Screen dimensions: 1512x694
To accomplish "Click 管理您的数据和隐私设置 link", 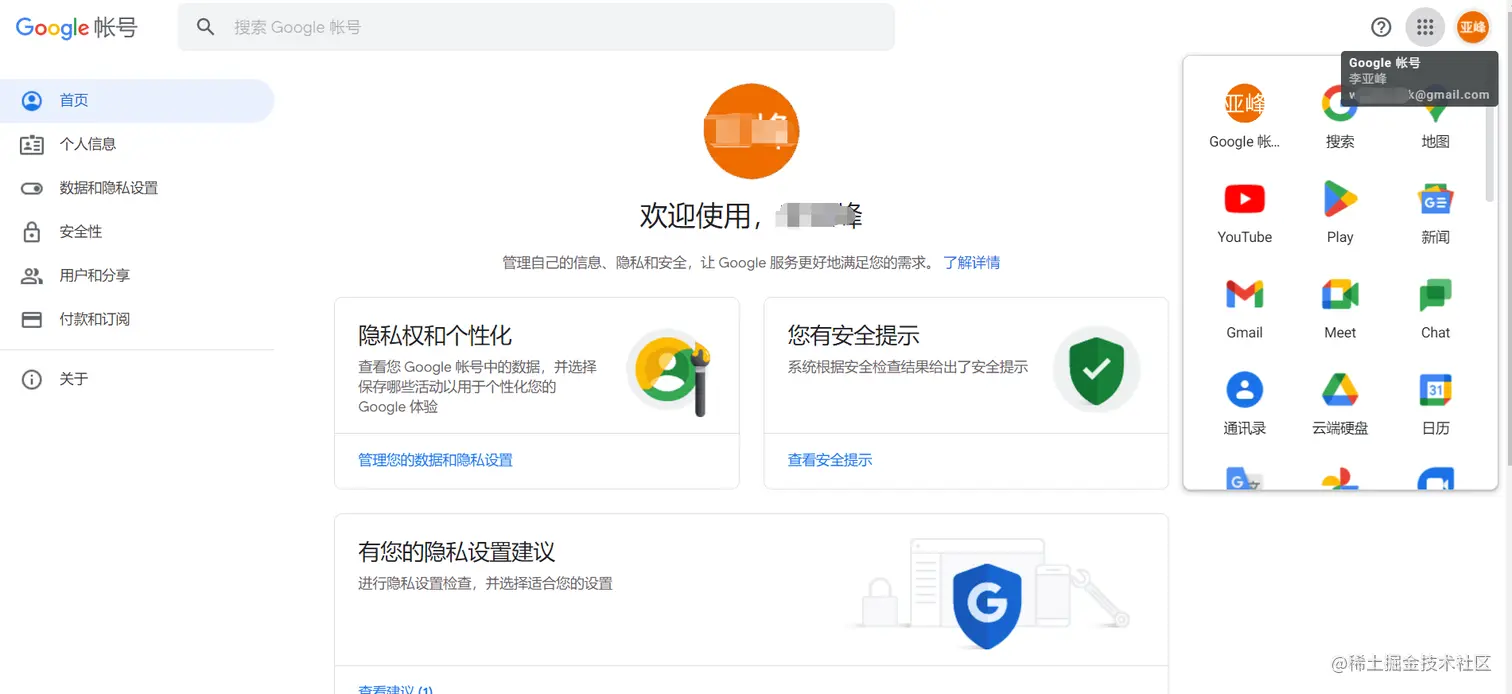I will (435, 460).
